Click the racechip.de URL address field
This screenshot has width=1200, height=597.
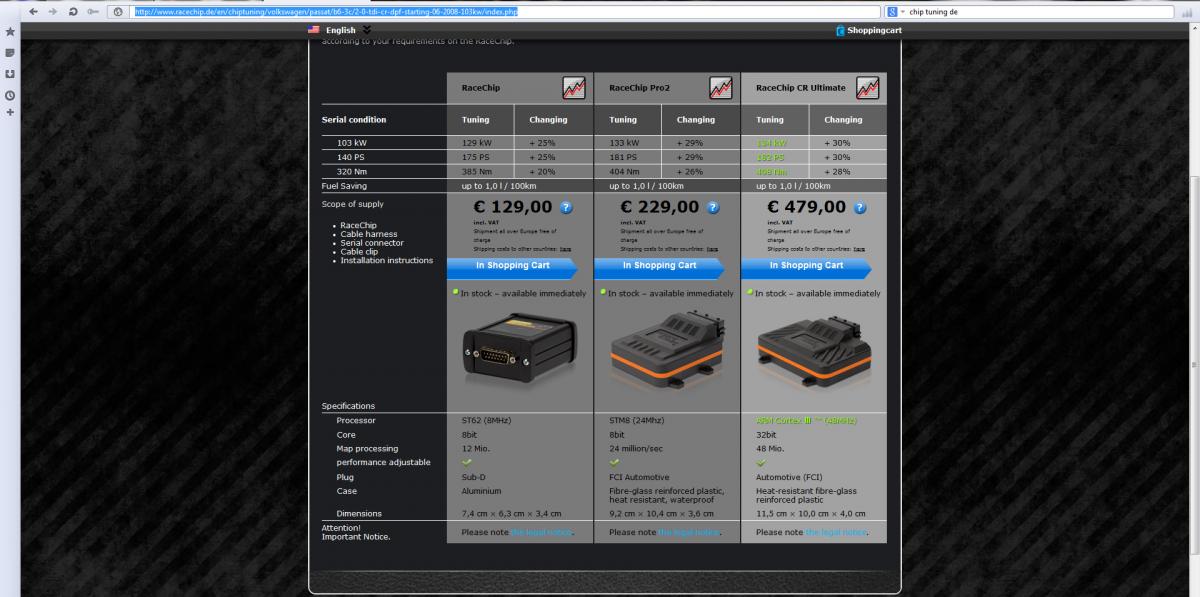[x=505, y=11]
